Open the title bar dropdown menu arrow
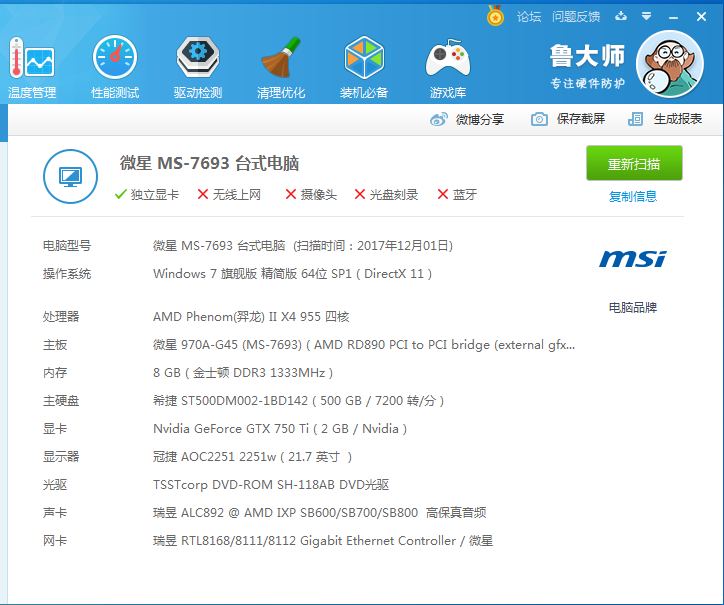724x605 pixels. pyautogui.click(x=646, y=17)
